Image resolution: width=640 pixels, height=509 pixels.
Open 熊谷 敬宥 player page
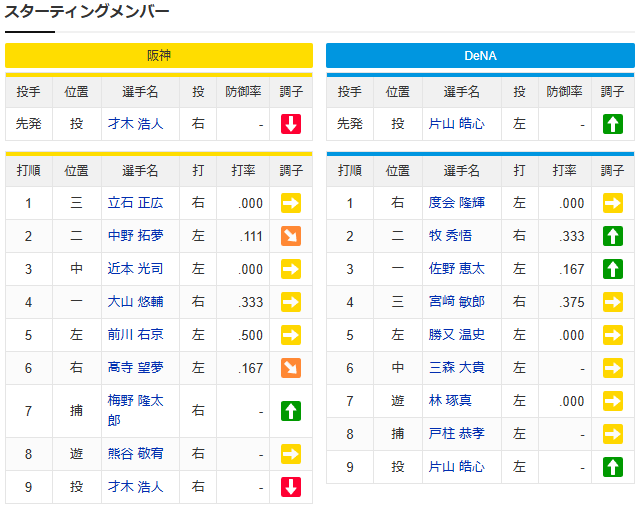[136, 454]
